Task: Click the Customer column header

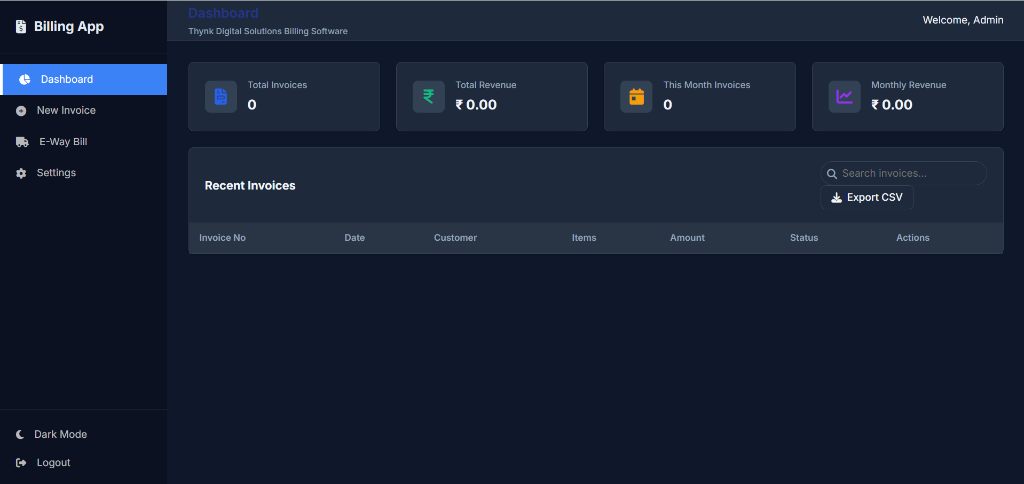Action: (x=455, y=238)
